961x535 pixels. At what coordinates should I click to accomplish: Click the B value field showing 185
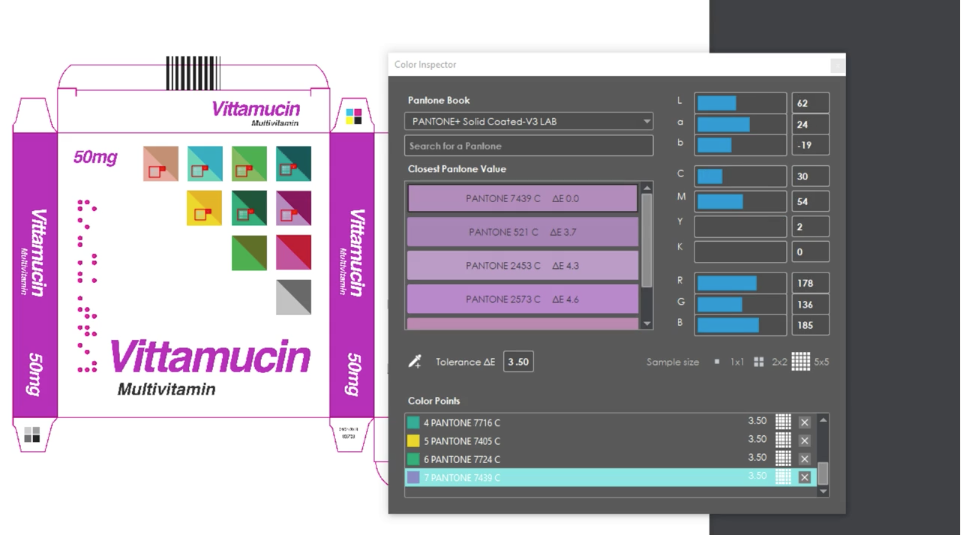pos(810,325)
